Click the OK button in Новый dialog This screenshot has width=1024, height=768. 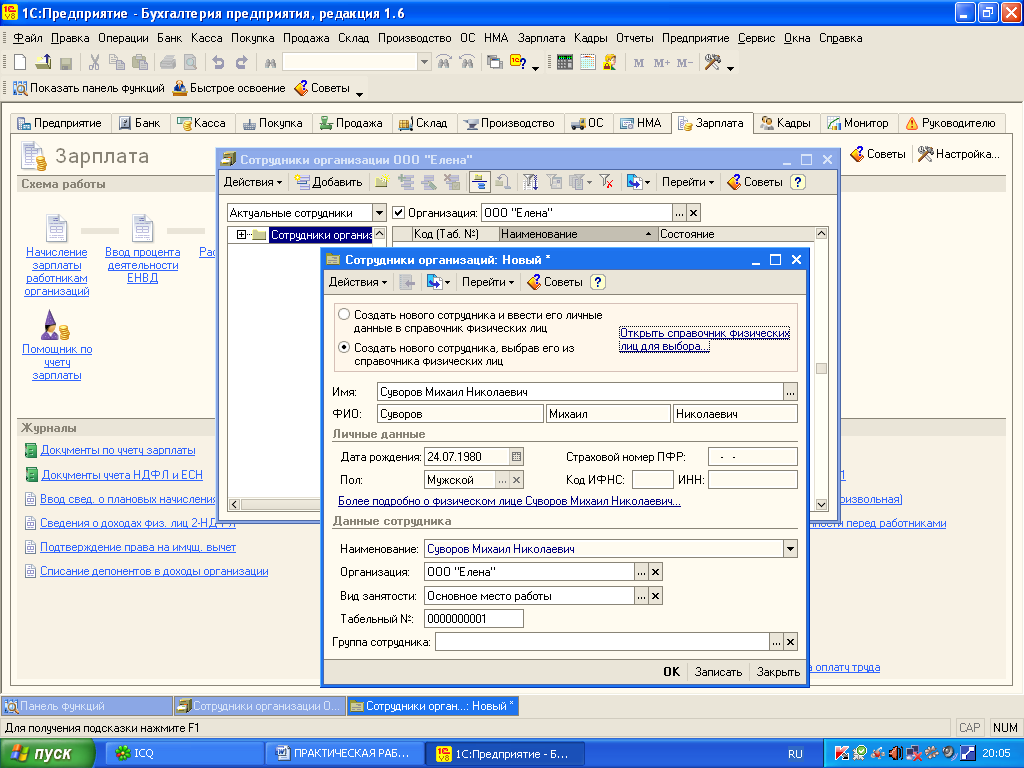[x=671, y=672]
